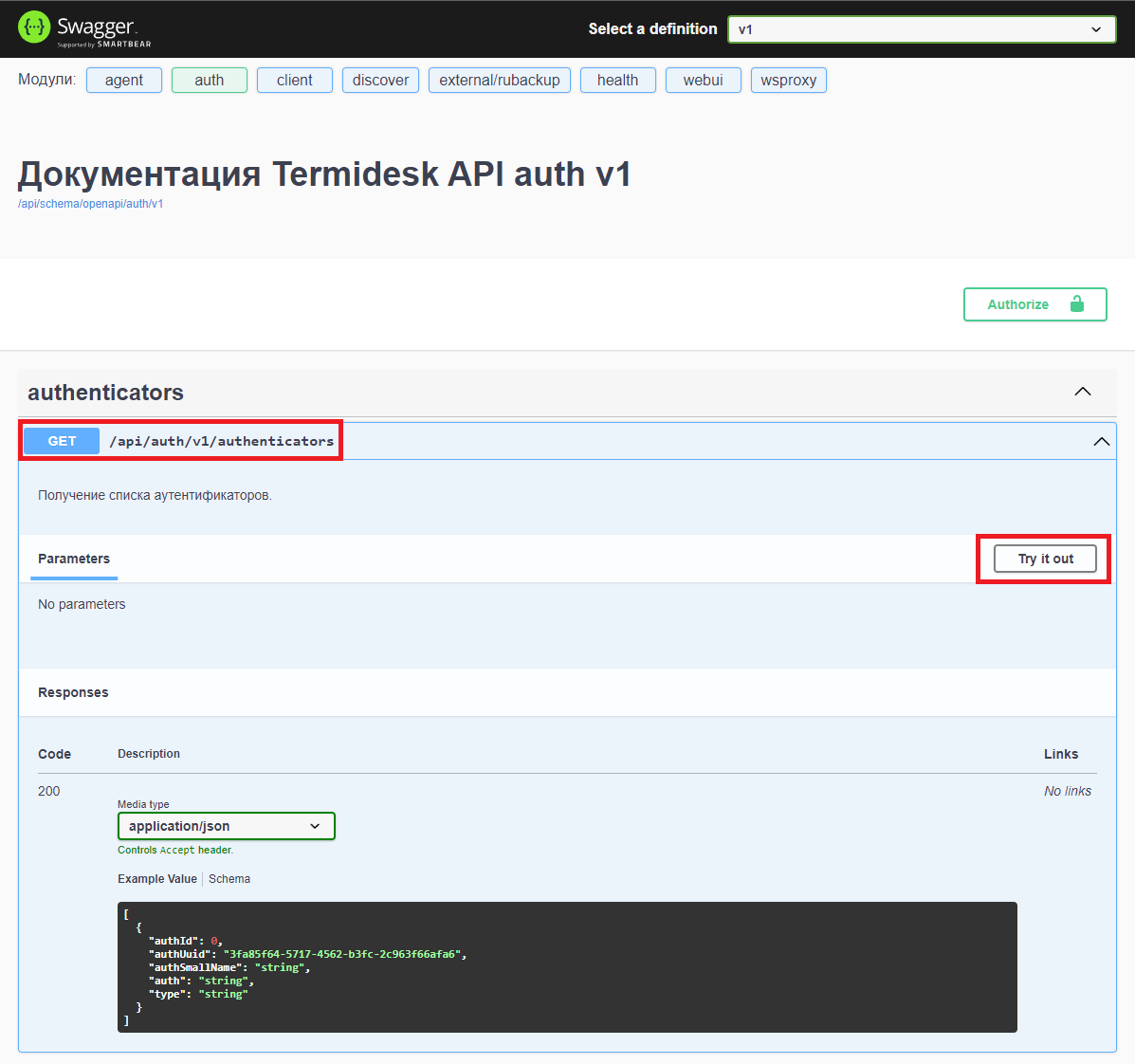Collapse the authenticators section with its chevron
Screen dimensions: 1135x1064
point(1082,392)
